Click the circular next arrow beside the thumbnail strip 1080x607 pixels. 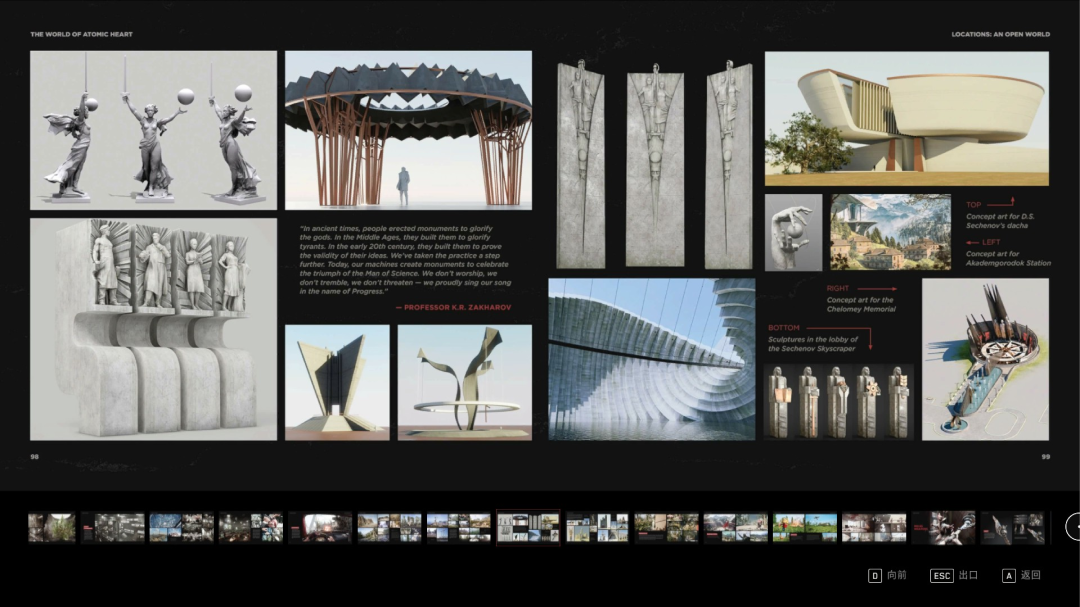[x=1074, y=527]
